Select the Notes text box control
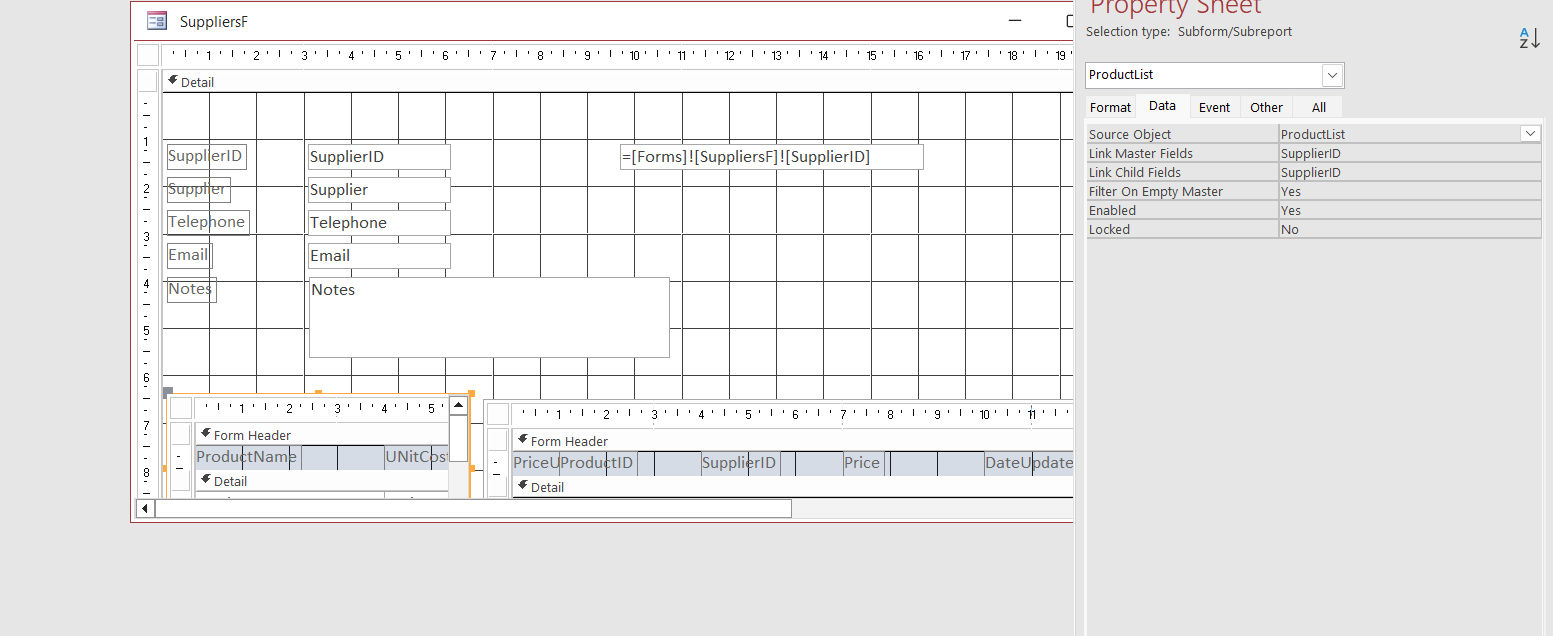Image resolution: width=1553 pixels, height=636 pixels. 488,317
